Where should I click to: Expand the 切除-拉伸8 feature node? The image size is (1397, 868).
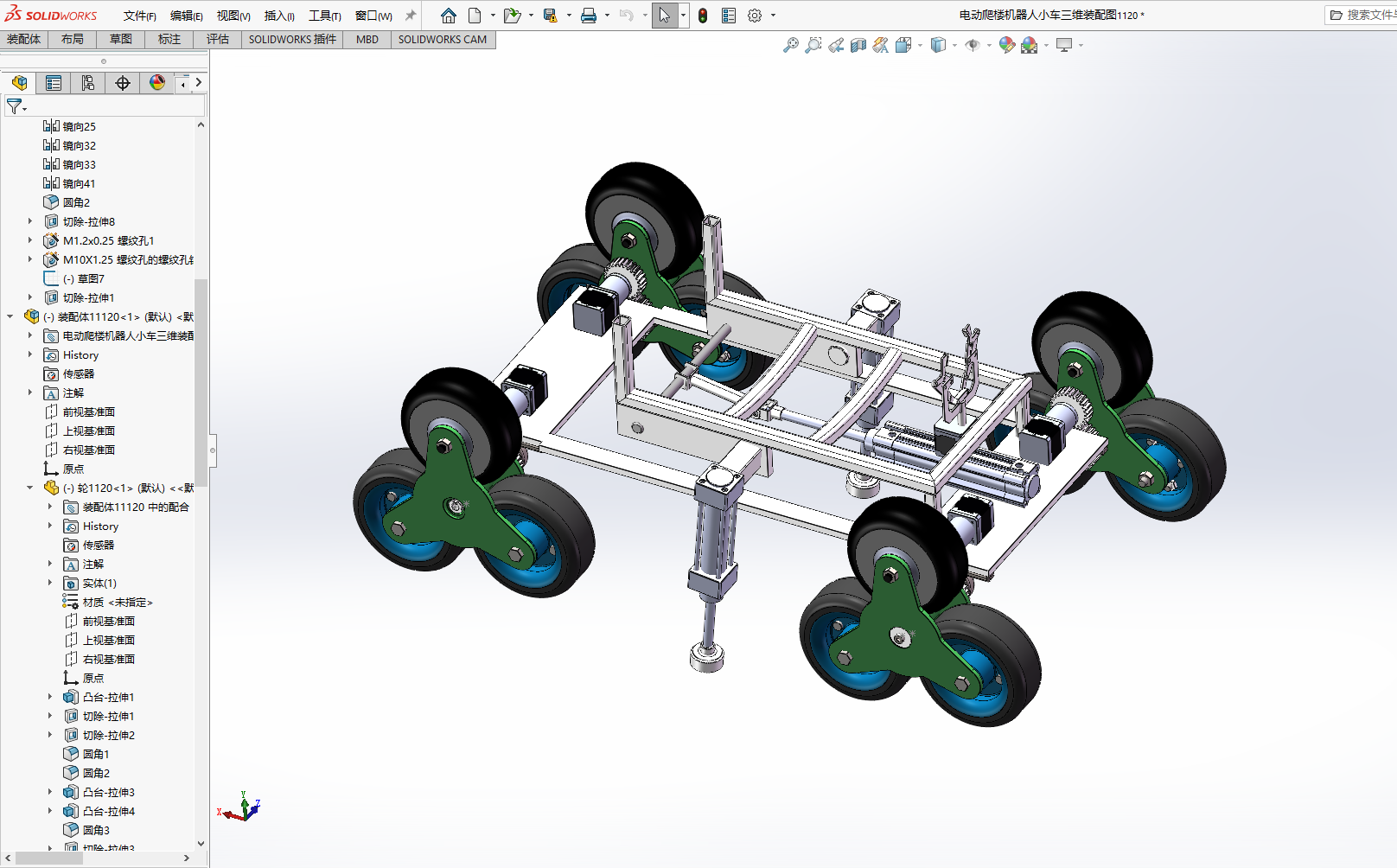pyautogui.click(x=30, y=221)
